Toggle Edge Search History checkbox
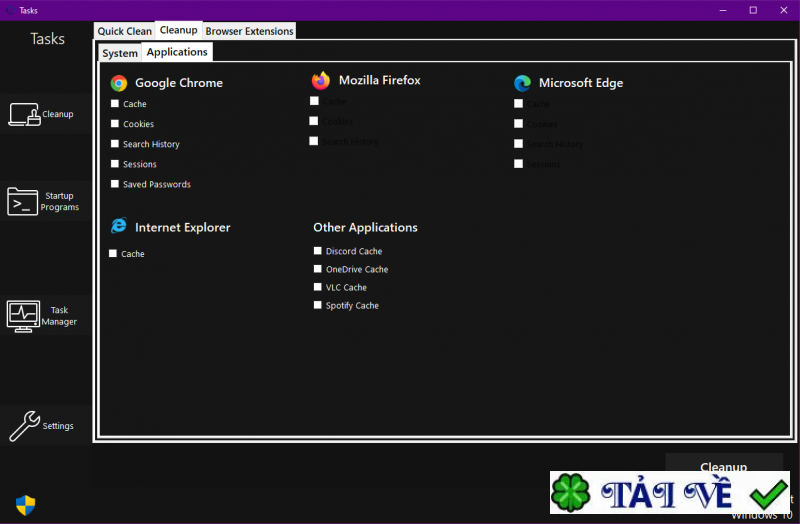 [x=518, y=144]
